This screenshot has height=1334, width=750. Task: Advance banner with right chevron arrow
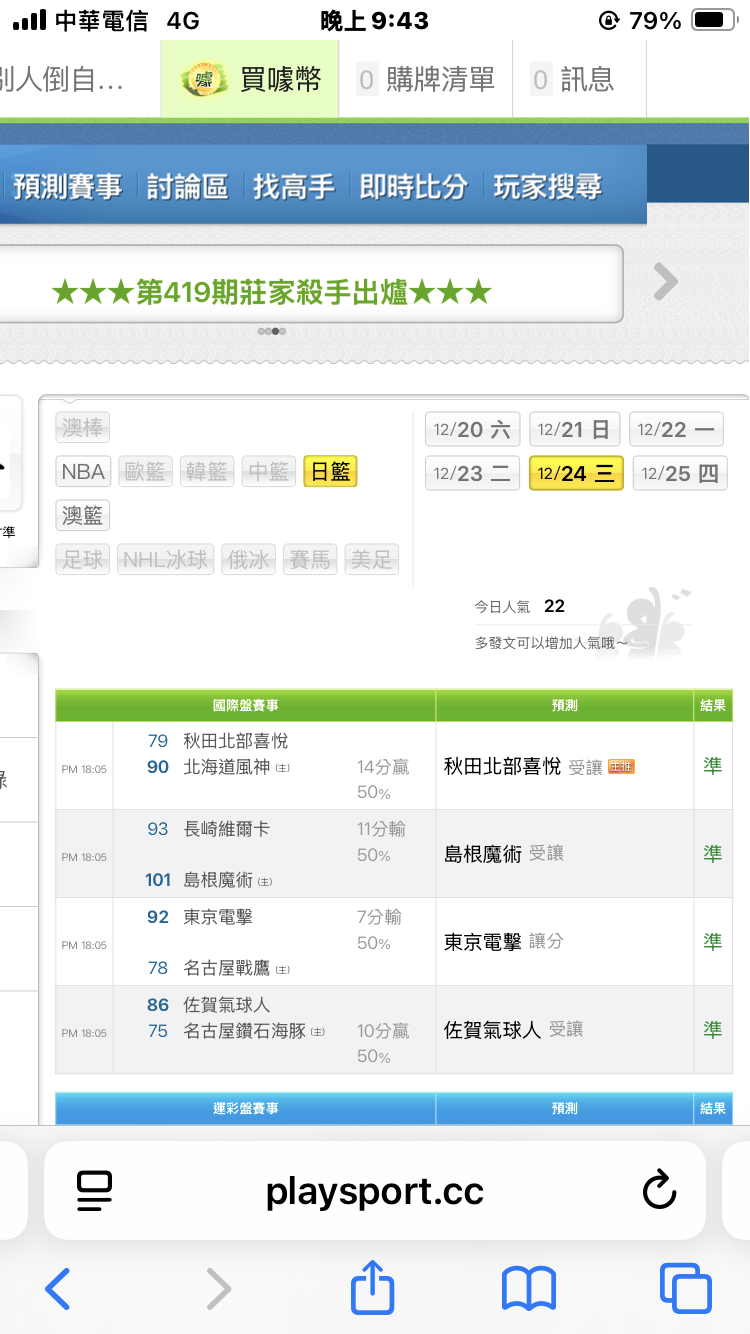(665, 283)
